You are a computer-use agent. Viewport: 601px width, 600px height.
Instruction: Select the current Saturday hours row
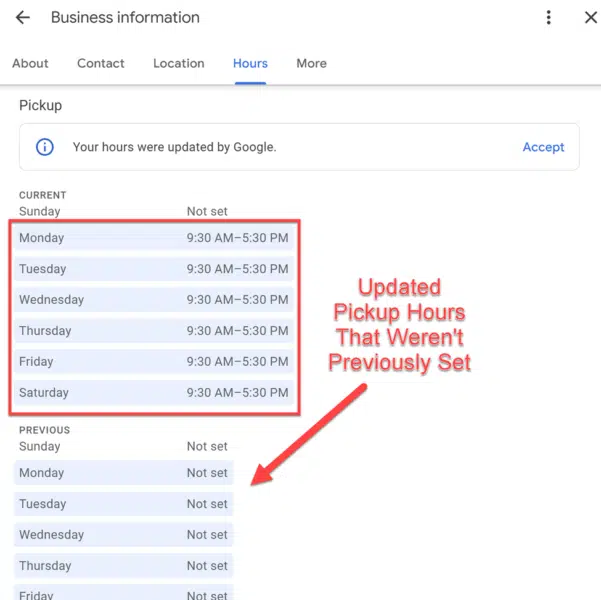pos(155,393)
